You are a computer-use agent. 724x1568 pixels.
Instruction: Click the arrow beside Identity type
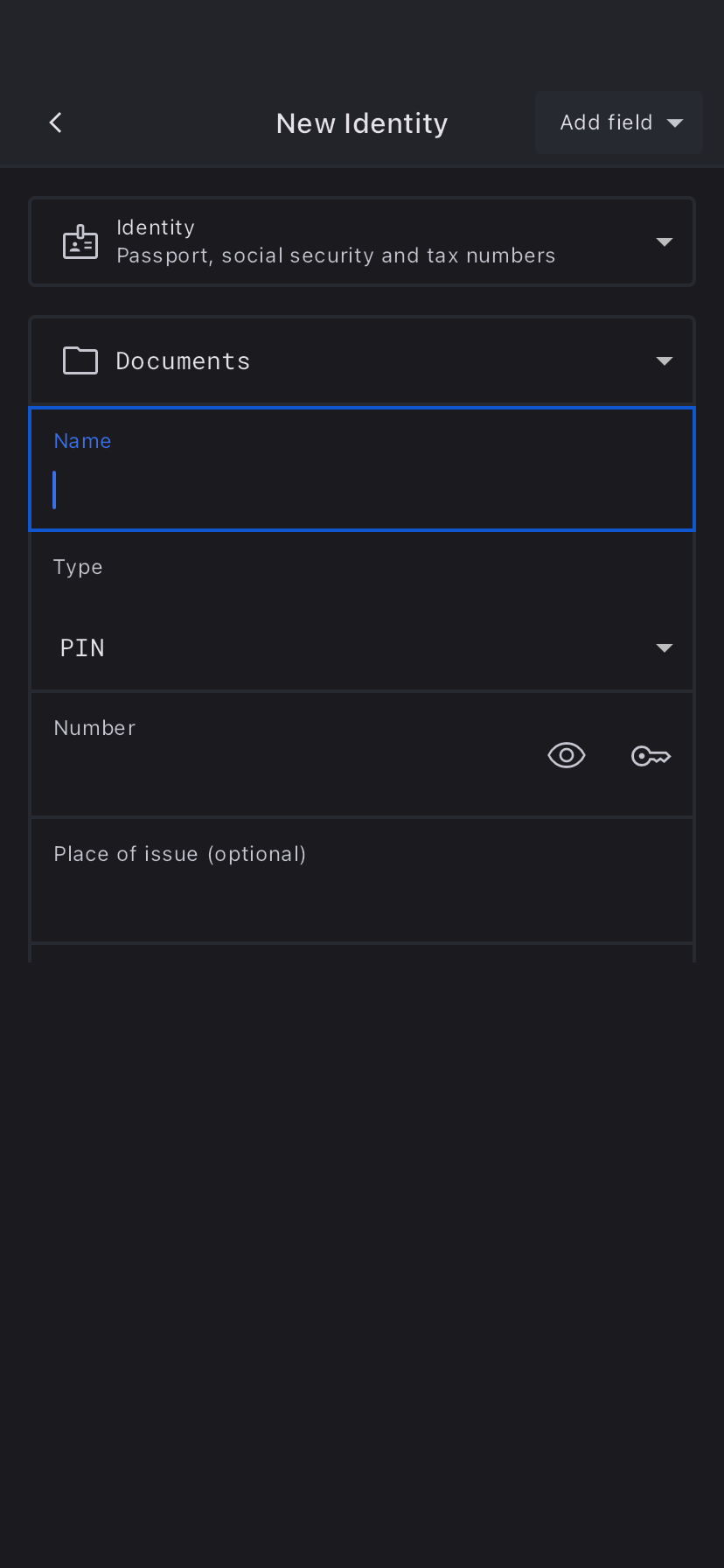[665, 242]
